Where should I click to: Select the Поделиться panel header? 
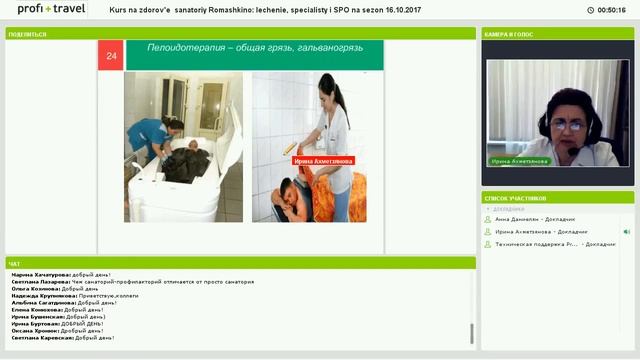(240, 34)
